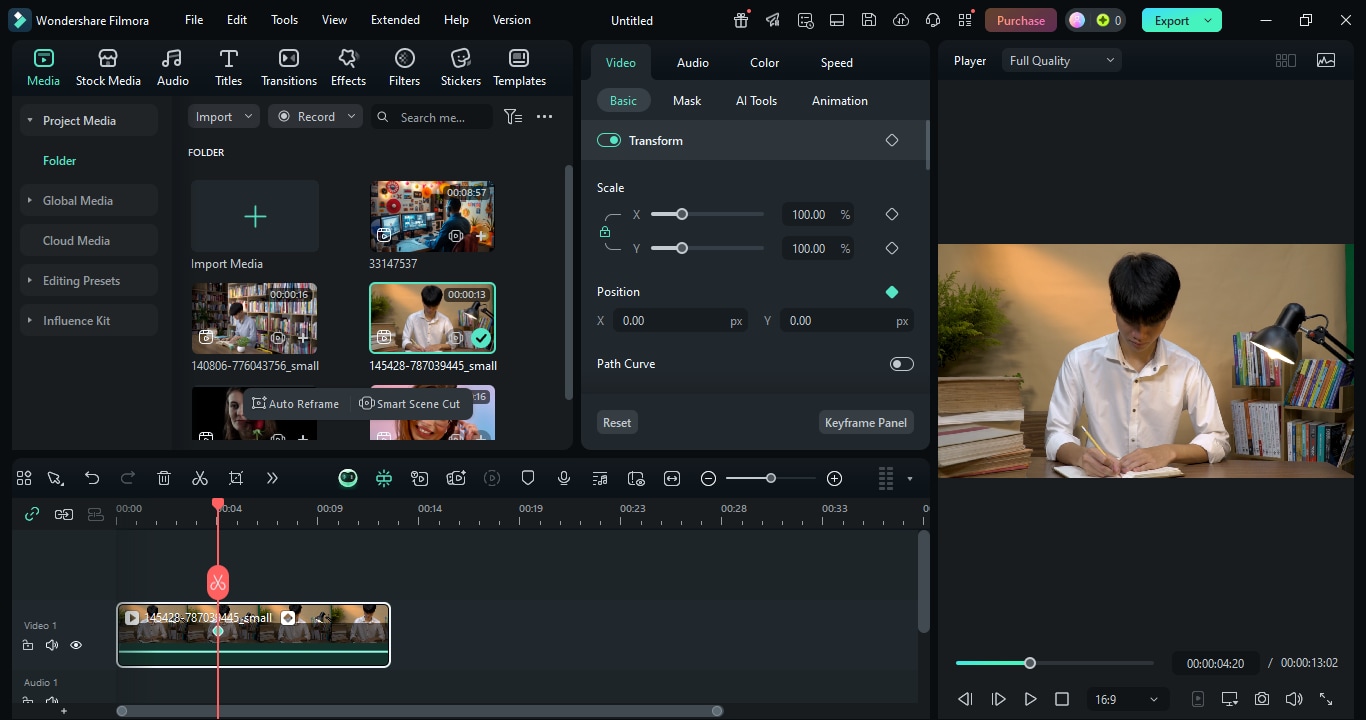Delete clip with the trash icon
The height and width of the screenshot is (720, 1366).
pos(164,479)
